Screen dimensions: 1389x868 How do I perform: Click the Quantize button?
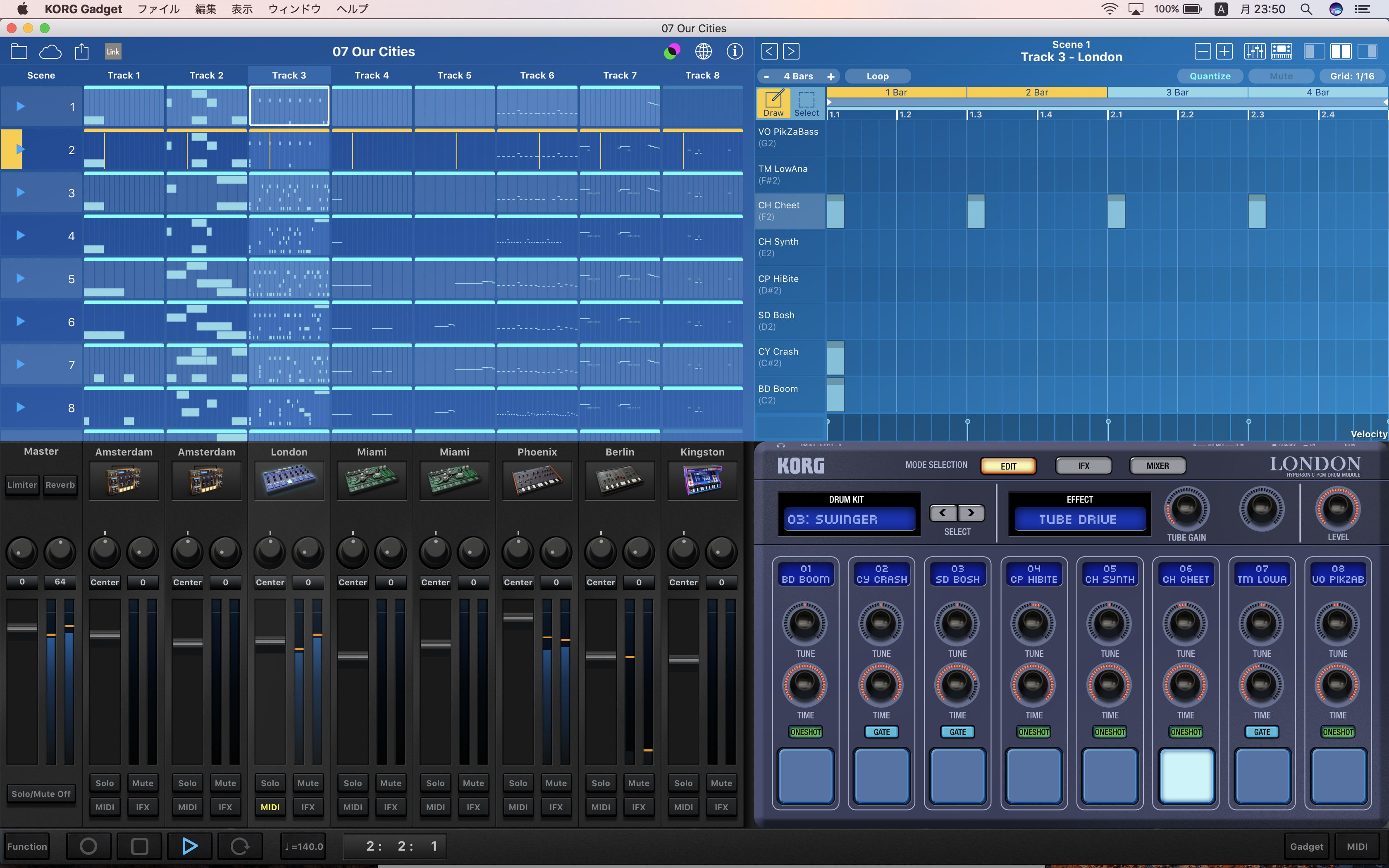click(x=1210, y=76)
